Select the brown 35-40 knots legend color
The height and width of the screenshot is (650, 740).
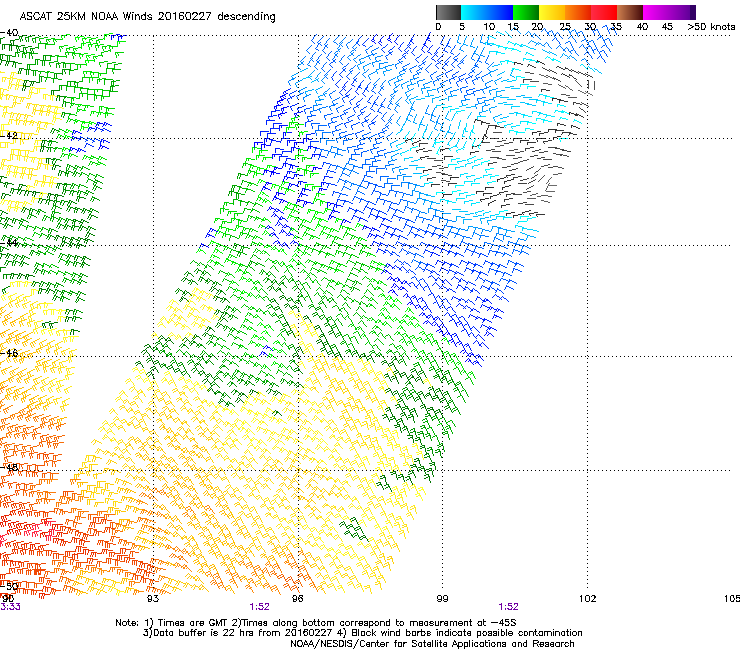(x=630, y=12)
